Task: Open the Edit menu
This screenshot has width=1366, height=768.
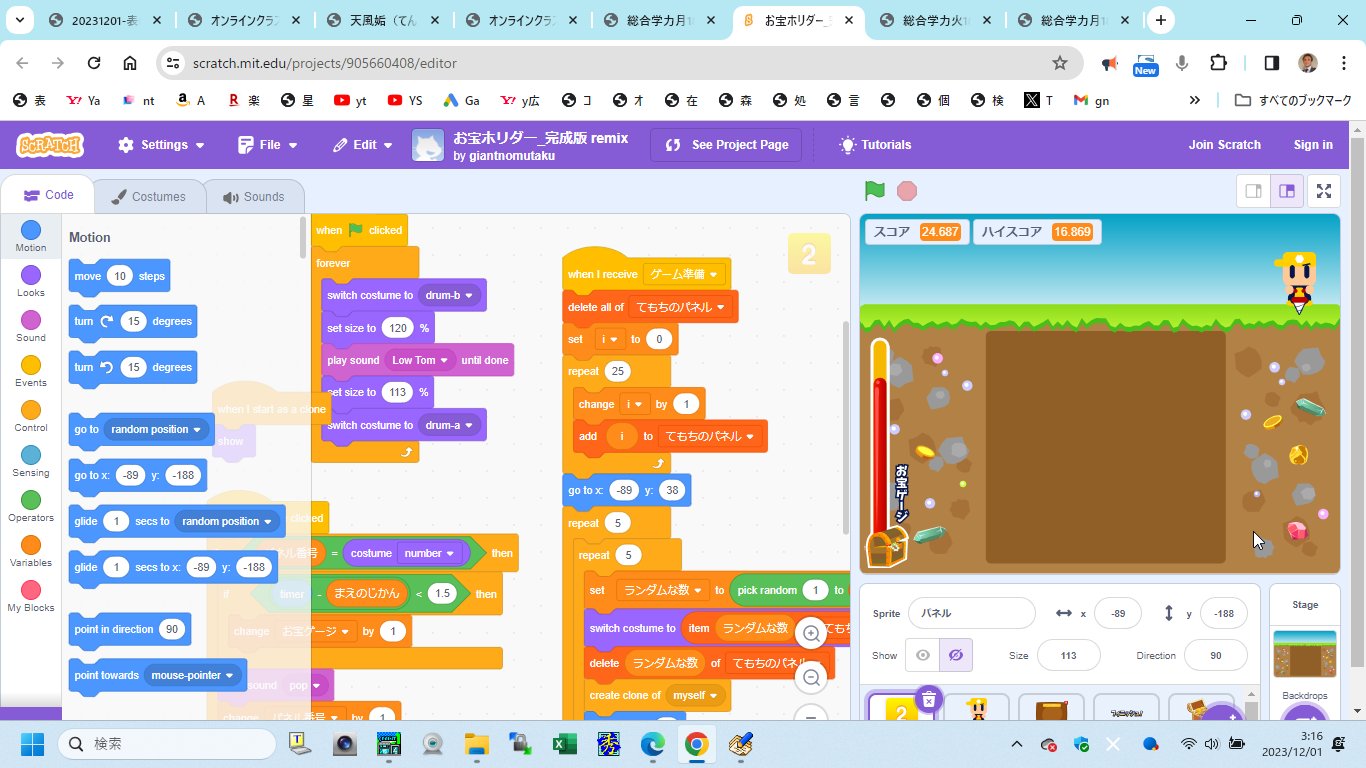Action: tap(364, 145)
